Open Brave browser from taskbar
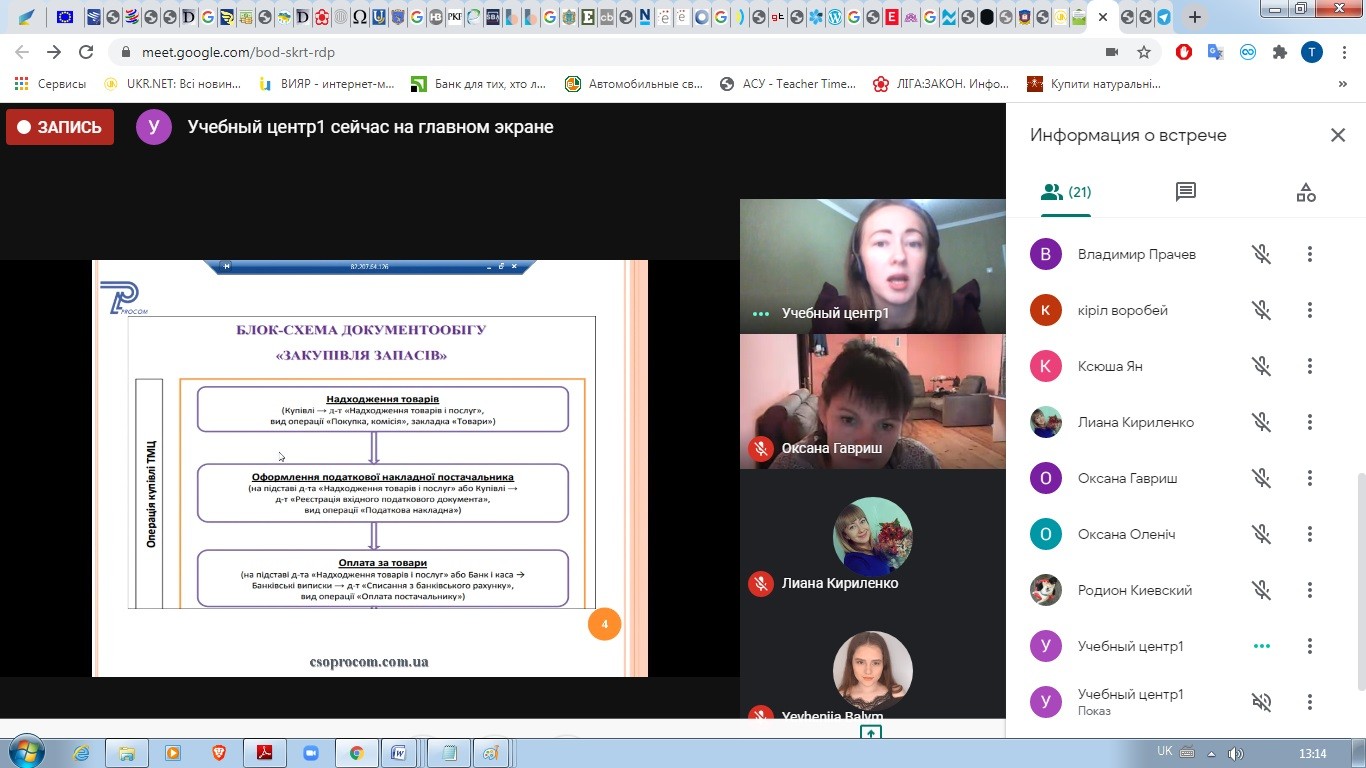The height and width of the screenshot is (768, 1366). [219, 753]
